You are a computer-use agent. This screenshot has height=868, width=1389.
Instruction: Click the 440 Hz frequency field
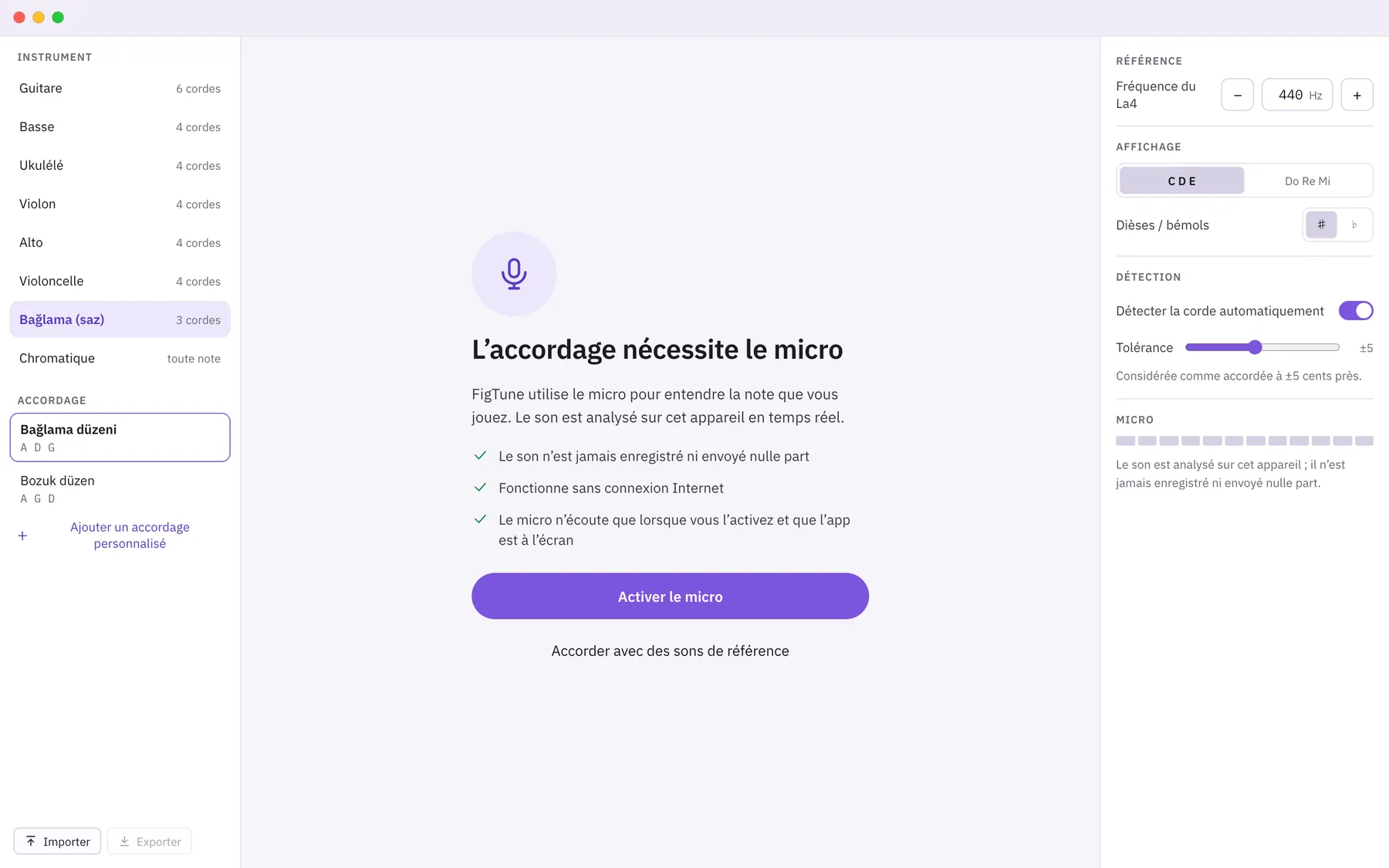tap(1296, 95)
